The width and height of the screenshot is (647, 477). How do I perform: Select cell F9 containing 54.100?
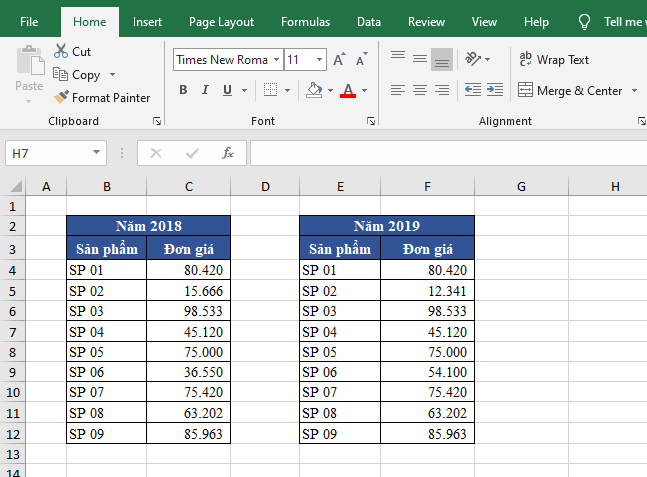pos(427,371)
